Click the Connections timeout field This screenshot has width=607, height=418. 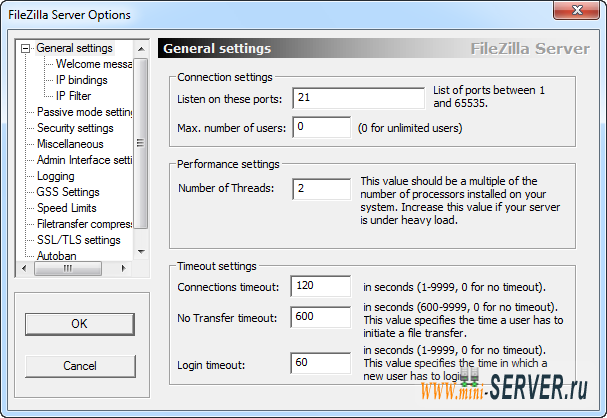pos(321,286)
